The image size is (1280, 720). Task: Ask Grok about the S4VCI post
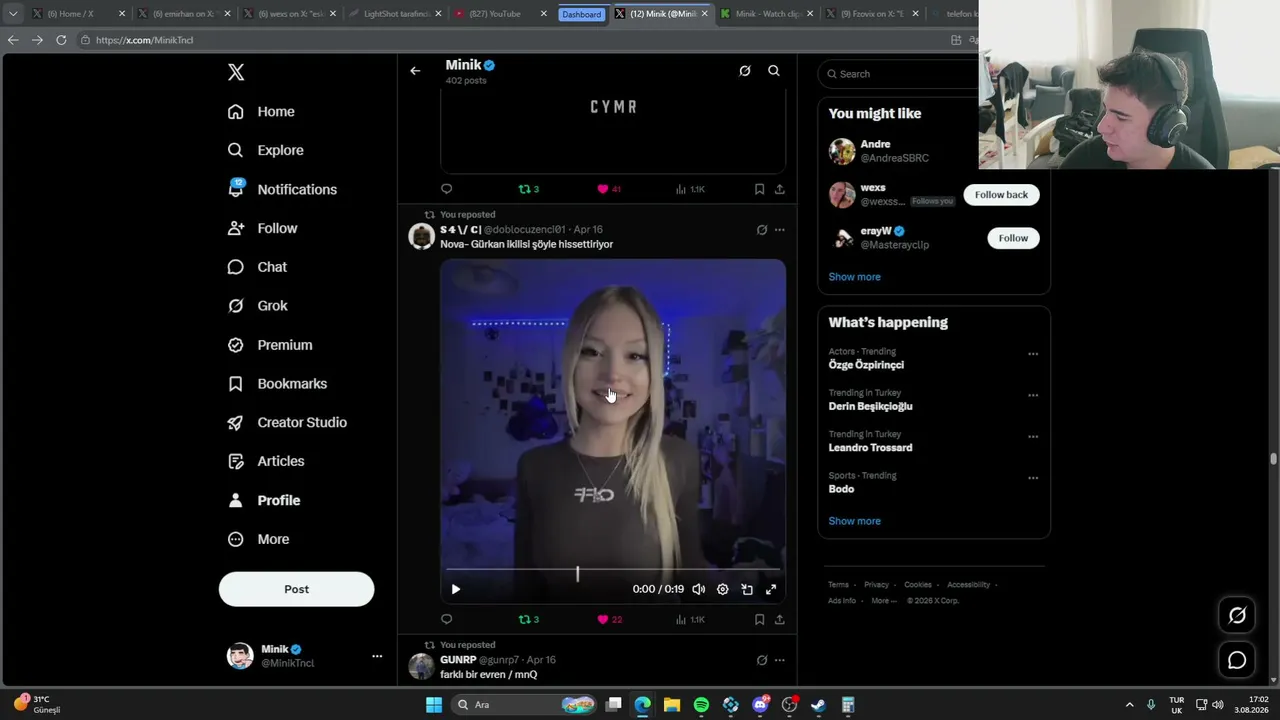click(x=762, y=230)
